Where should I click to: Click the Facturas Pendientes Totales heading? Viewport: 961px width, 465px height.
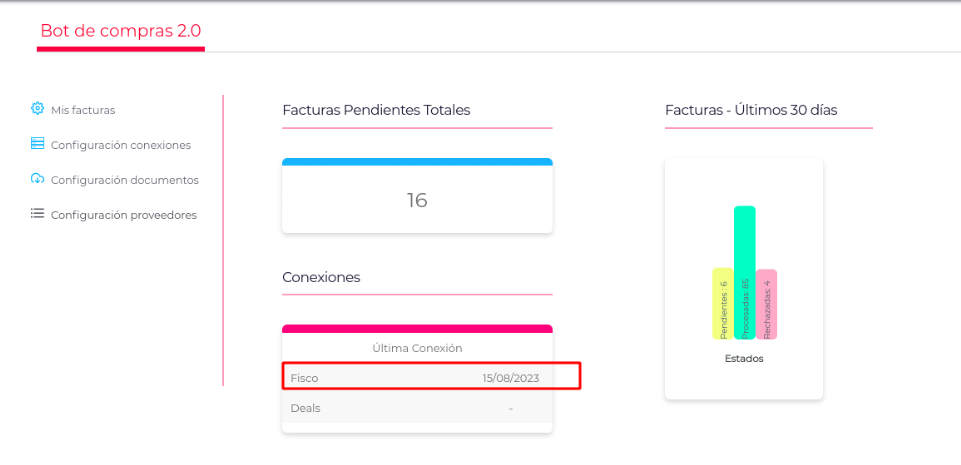click(376, 110)
